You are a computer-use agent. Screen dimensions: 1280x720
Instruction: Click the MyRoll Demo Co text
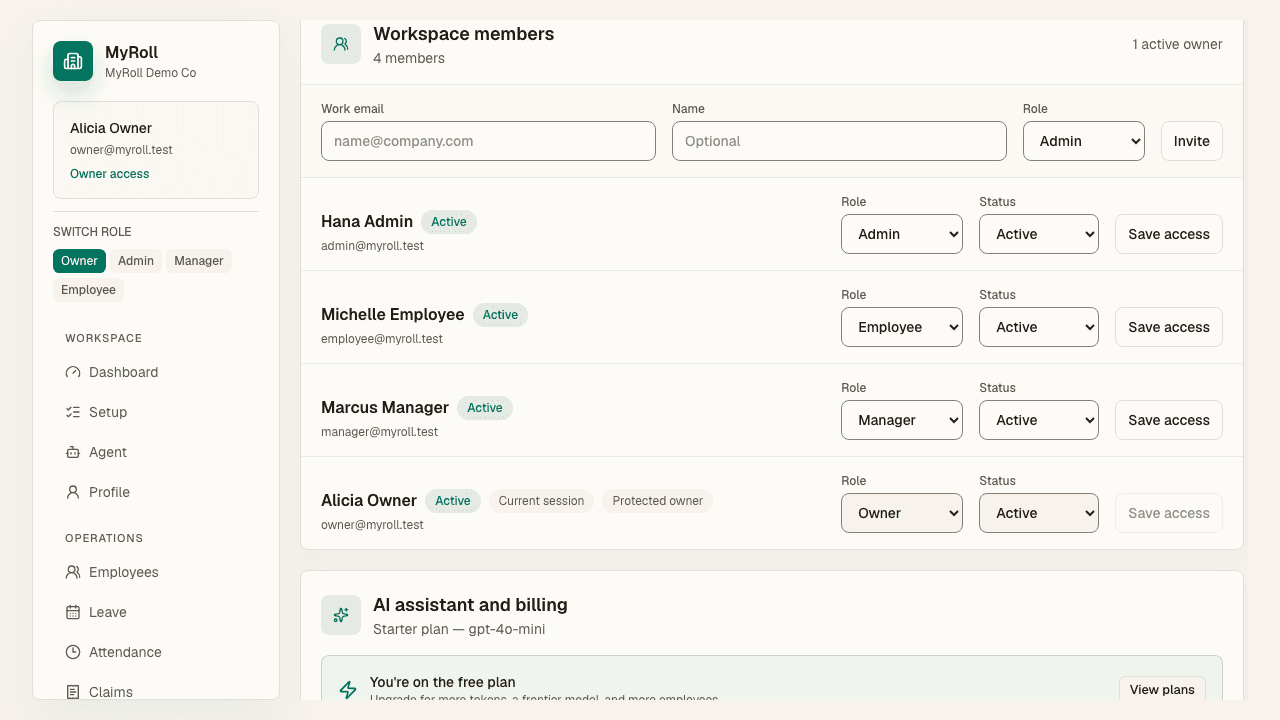[x=151, y=73]
